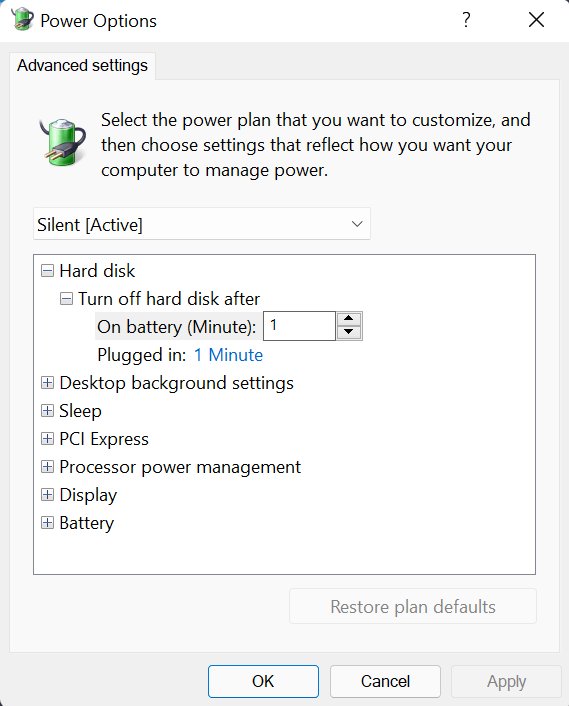Collapse the Hard disk tree node
The image size is (569, 706).
[x=47, y=271]
